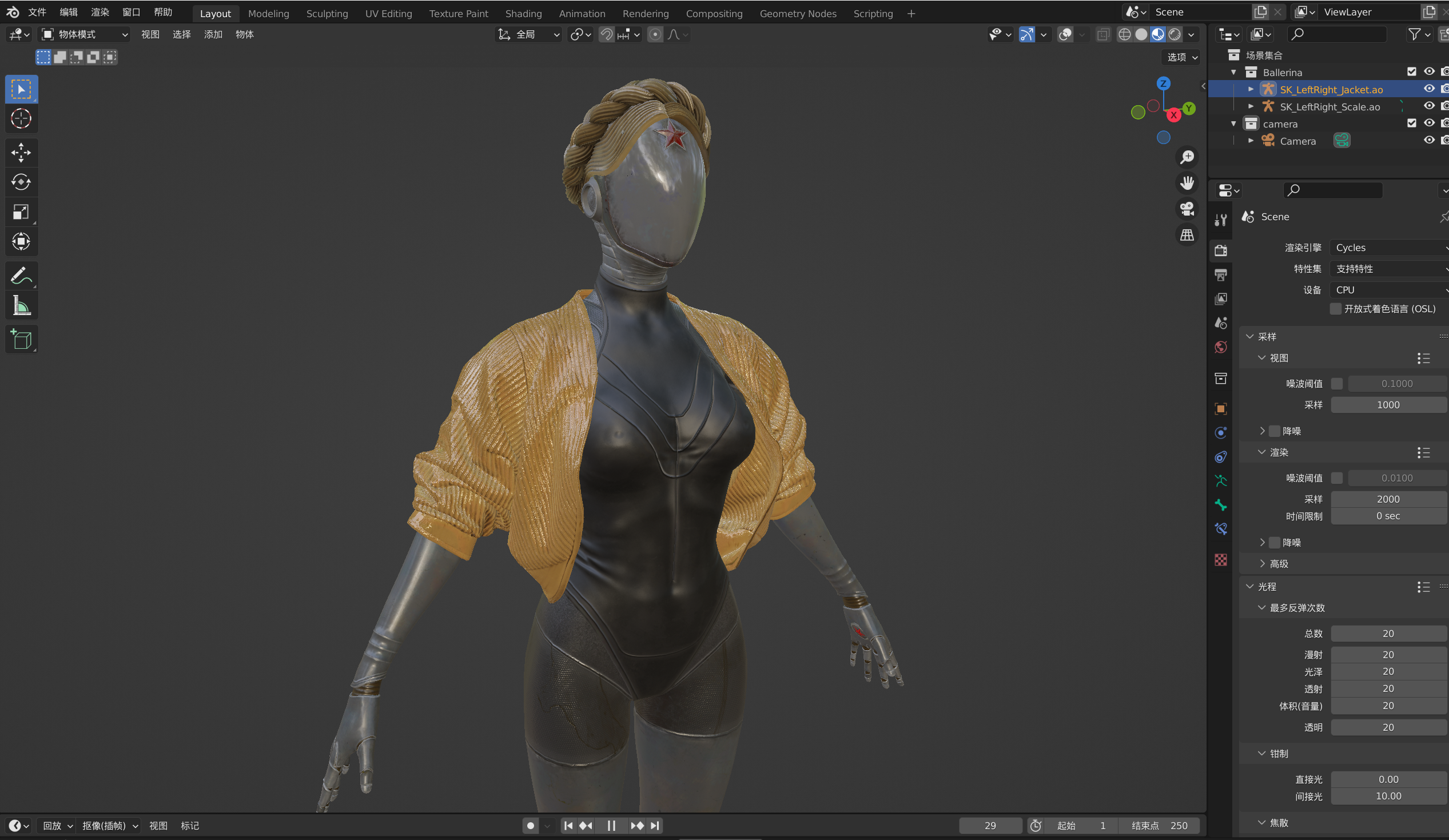This screenshot has height=840, width=1449.
Task: Enable Open Shading Language (OSL) checkbox
Action: coord(1336,309)
